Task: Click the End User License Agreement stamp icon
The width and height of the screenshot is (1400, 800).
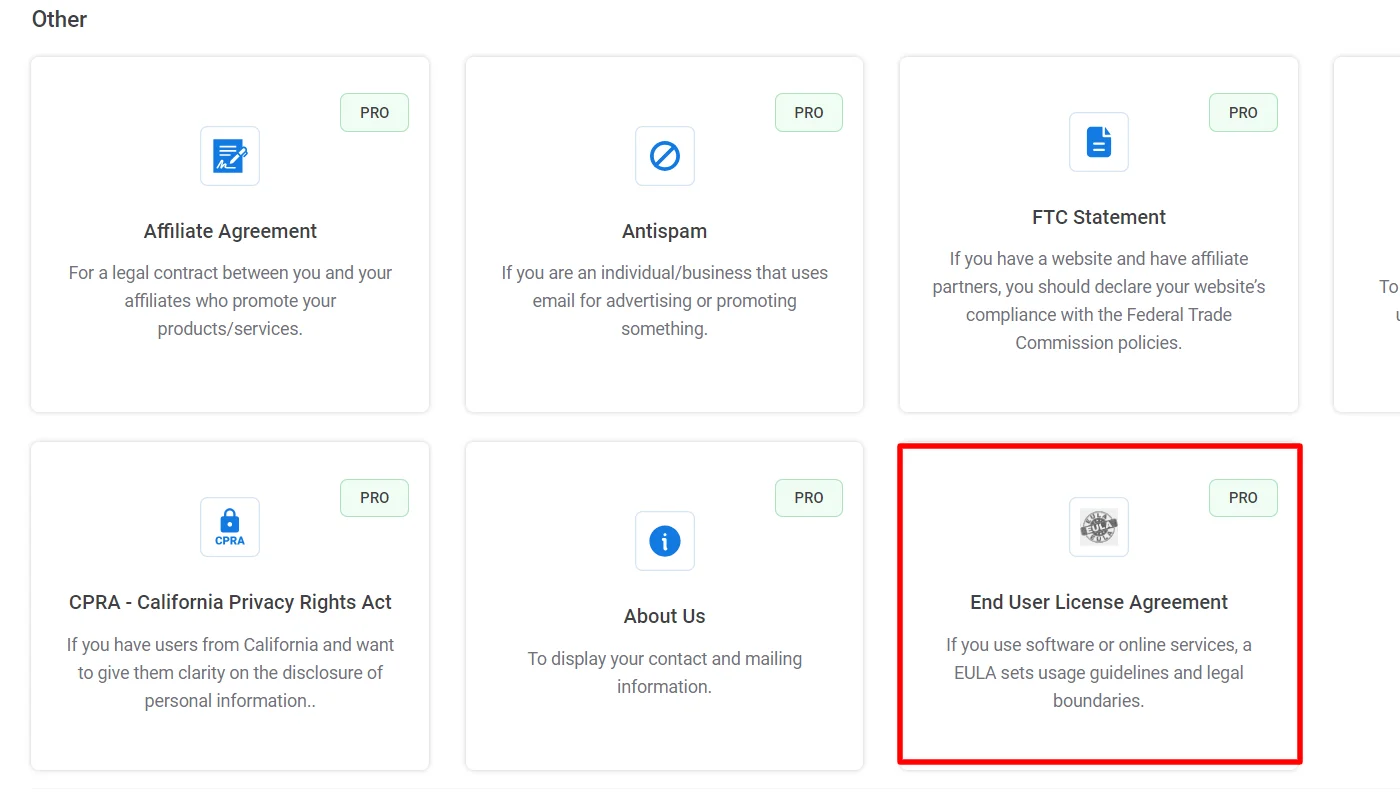Action: 1098,527
